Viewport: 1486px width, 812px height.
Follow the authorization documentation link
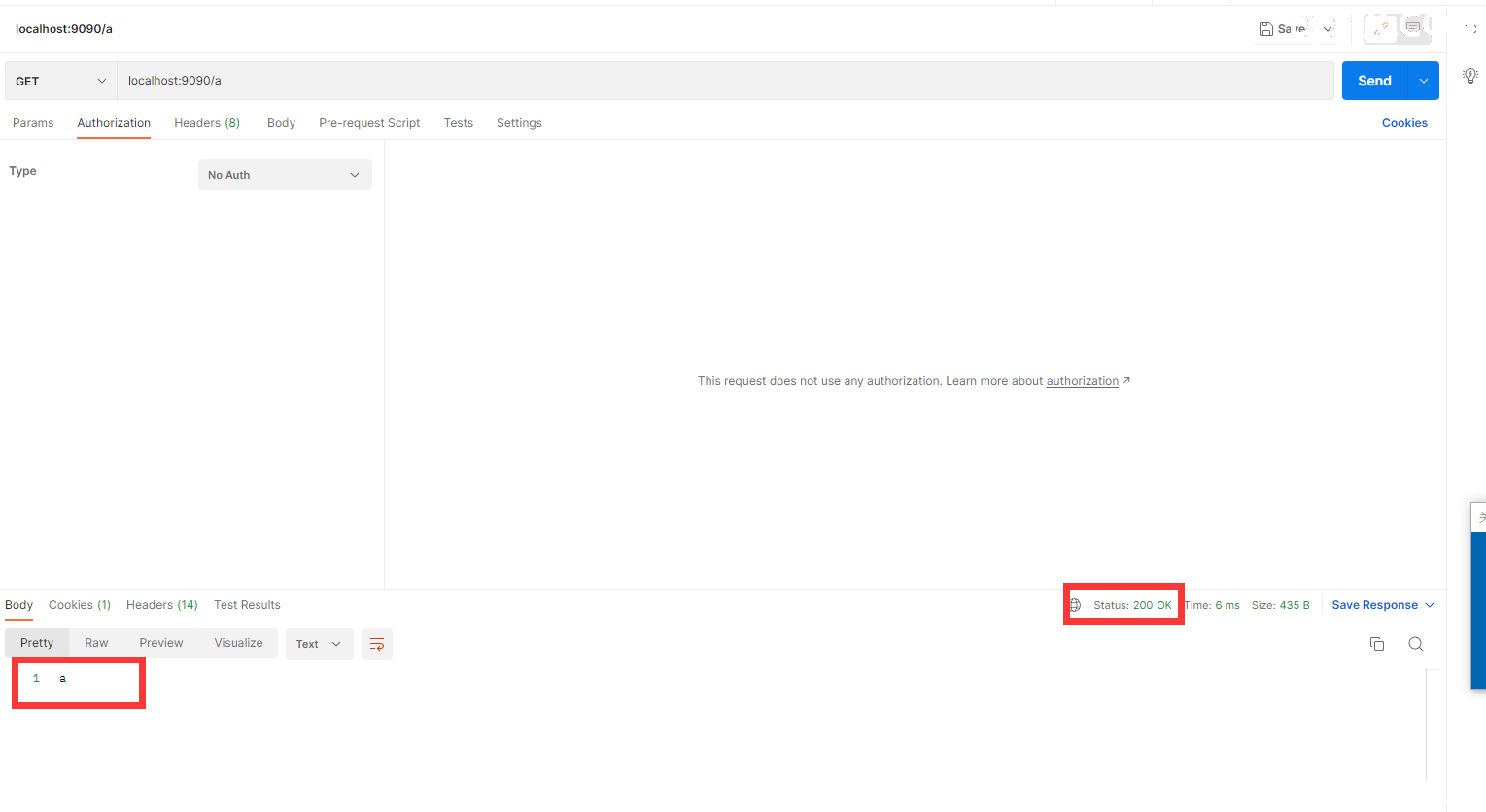(1083, 381)
